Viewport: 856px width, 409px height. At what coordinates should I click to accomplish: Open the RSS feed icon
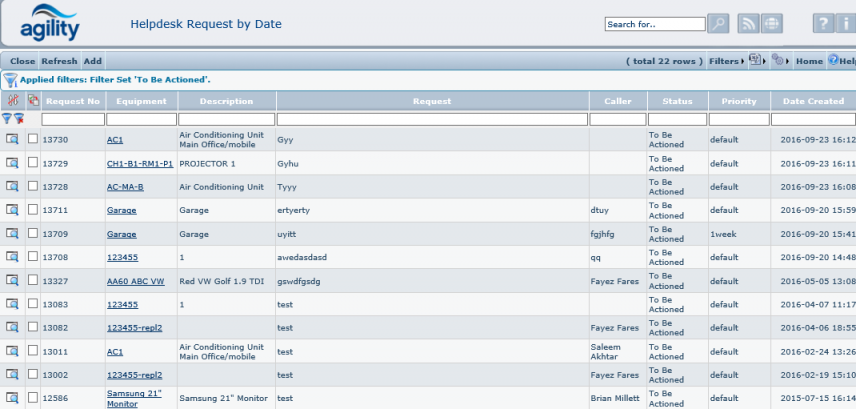pyautogui.click(x=748, y=24)
